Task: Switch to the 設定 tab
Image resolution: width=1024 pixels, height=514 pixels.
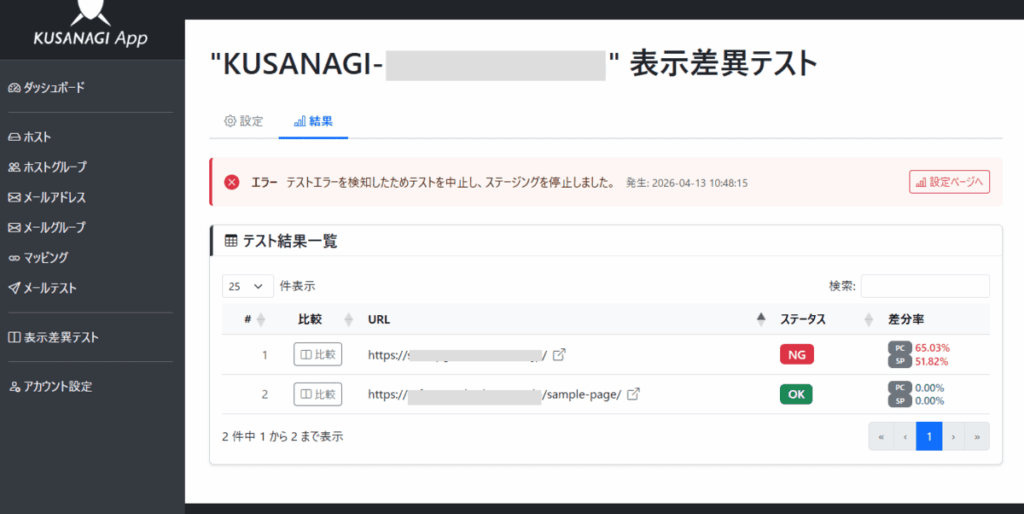Action: tap(243, 121)
